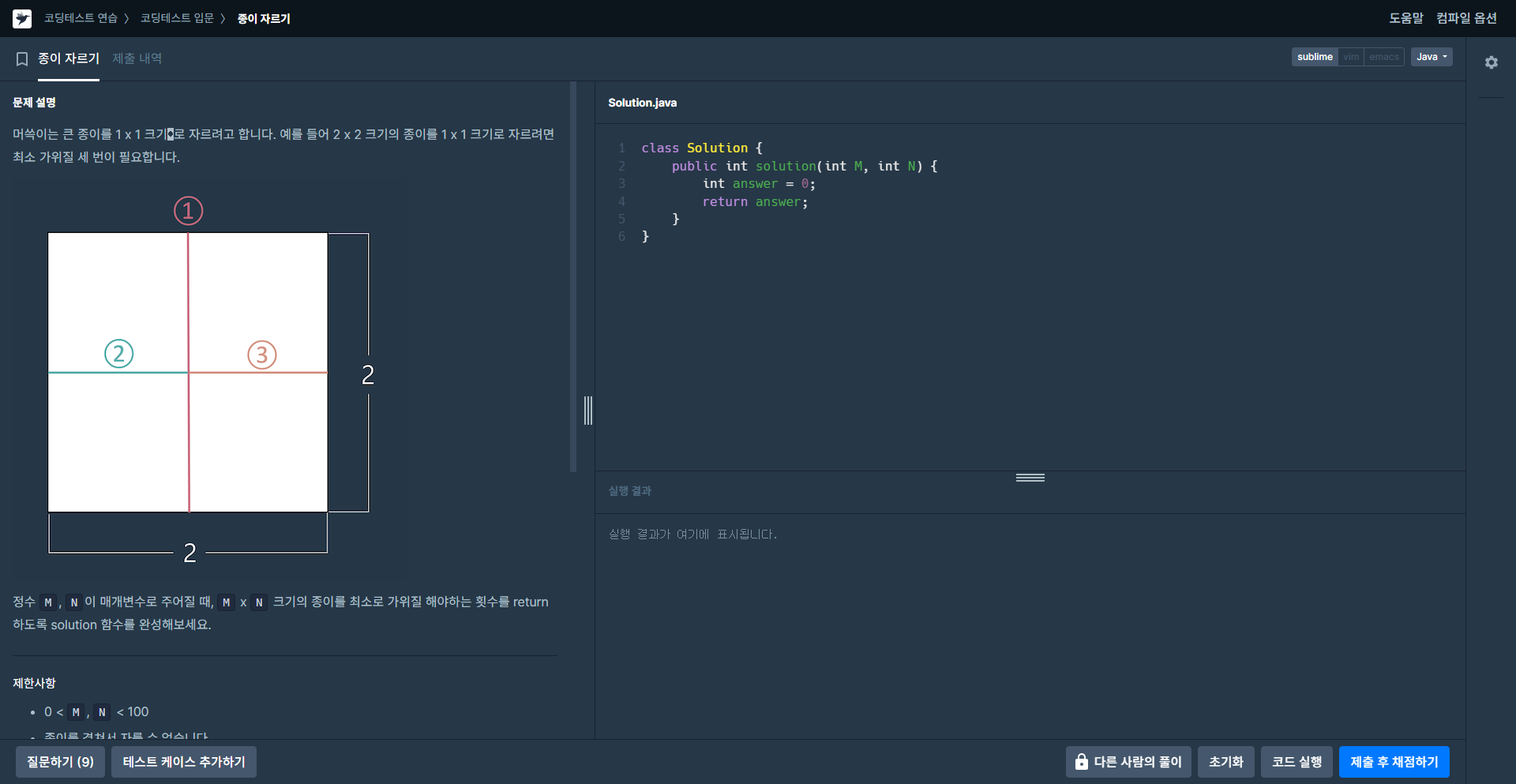Click the 문제 설명 heading

pyautogui.click(x=34, y=103)
